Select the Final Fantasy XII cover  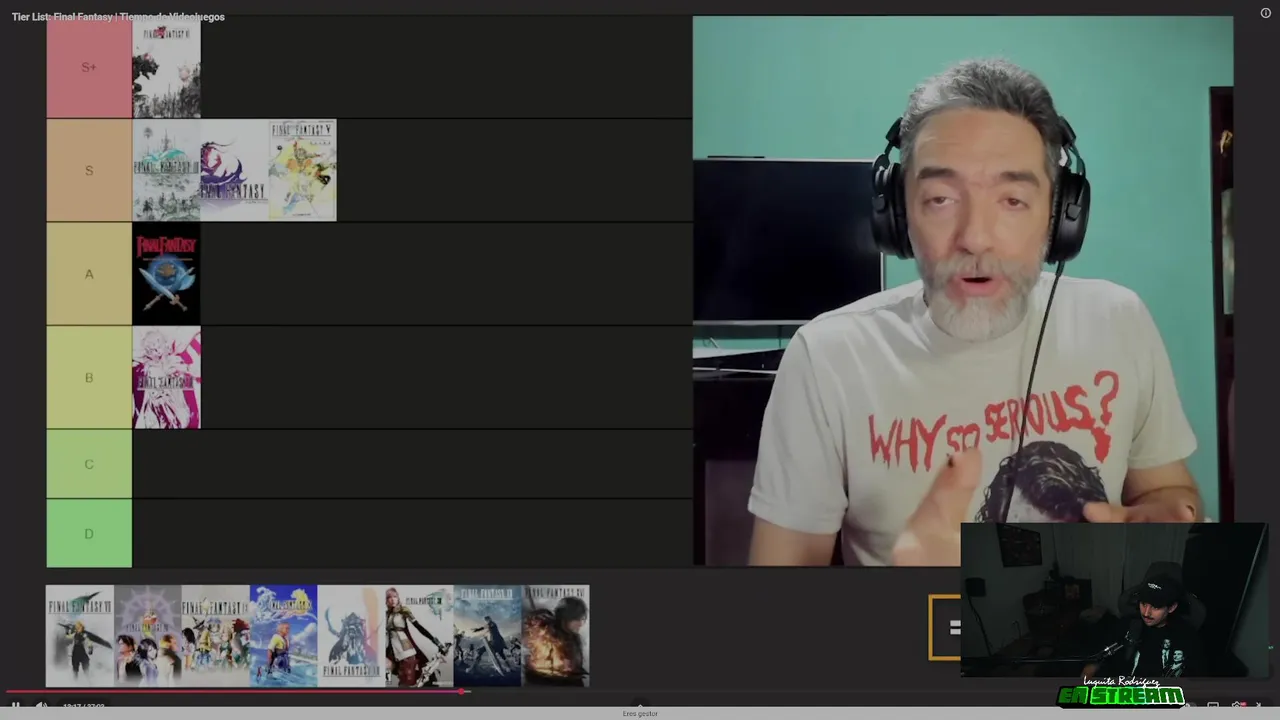(352, 636)
